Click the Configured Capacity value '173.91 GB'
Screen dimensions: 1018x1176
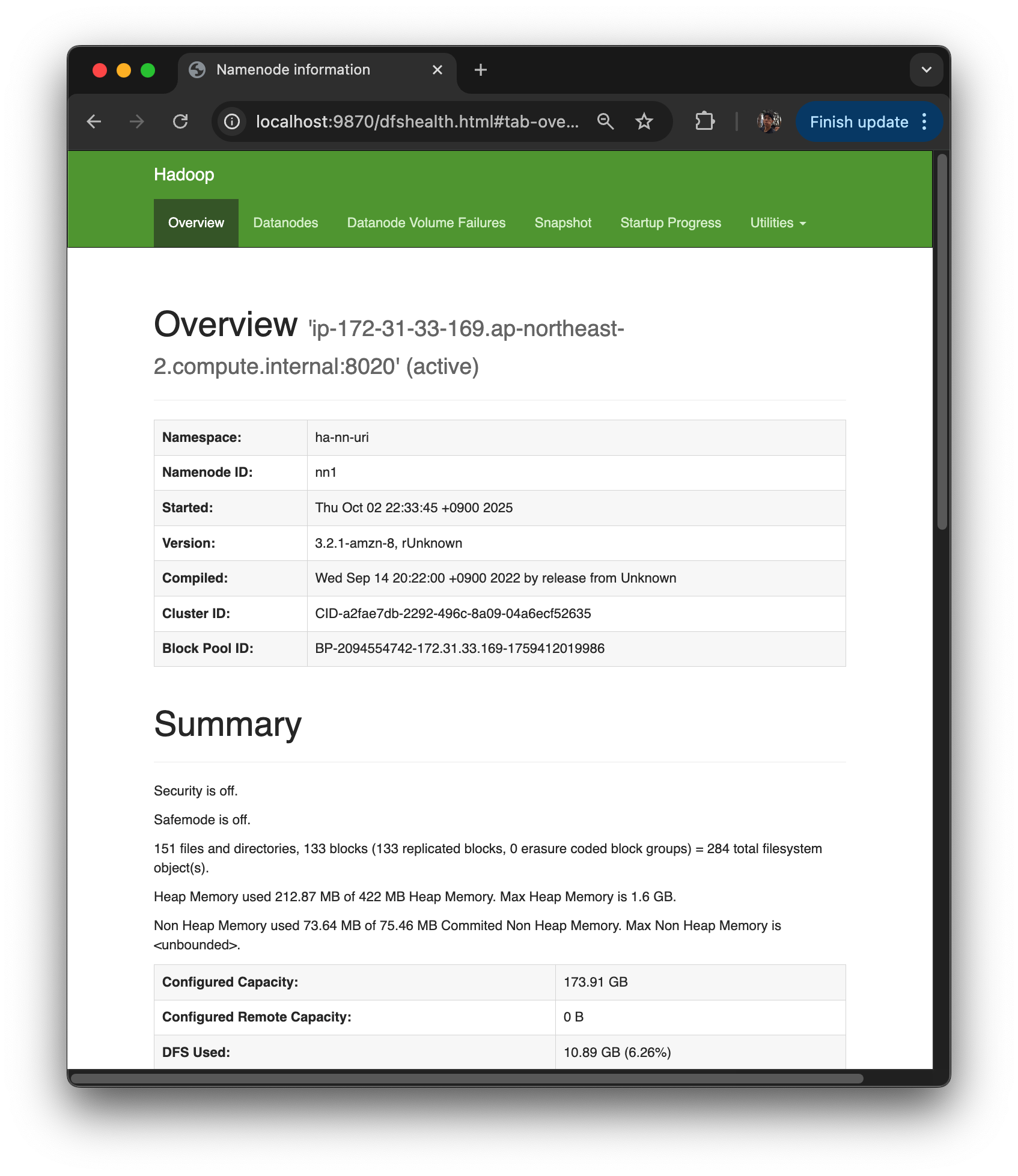596,982
